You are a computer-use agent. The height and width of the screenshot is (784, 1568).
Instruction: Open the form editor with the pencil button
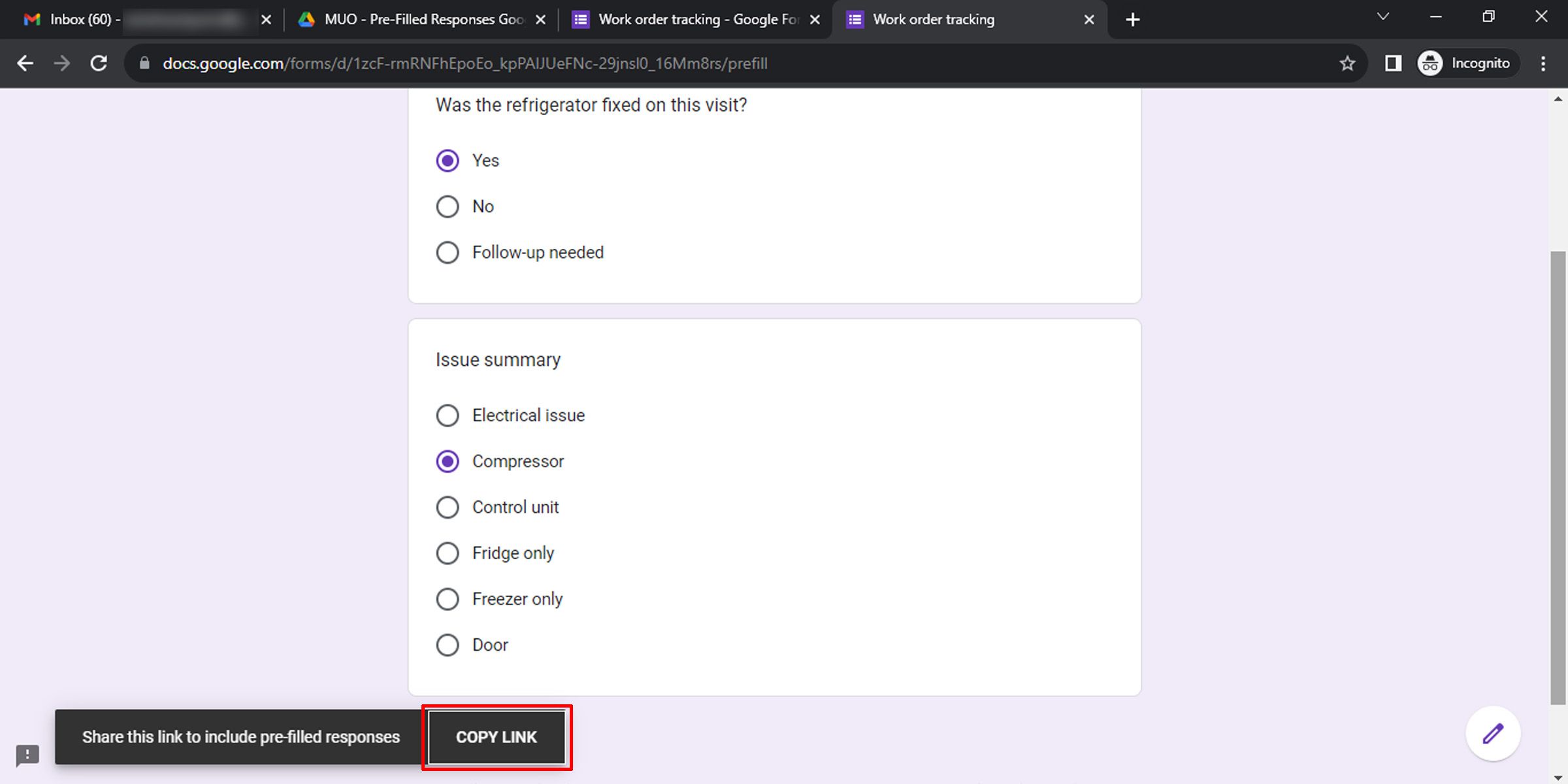[1494, 733]
